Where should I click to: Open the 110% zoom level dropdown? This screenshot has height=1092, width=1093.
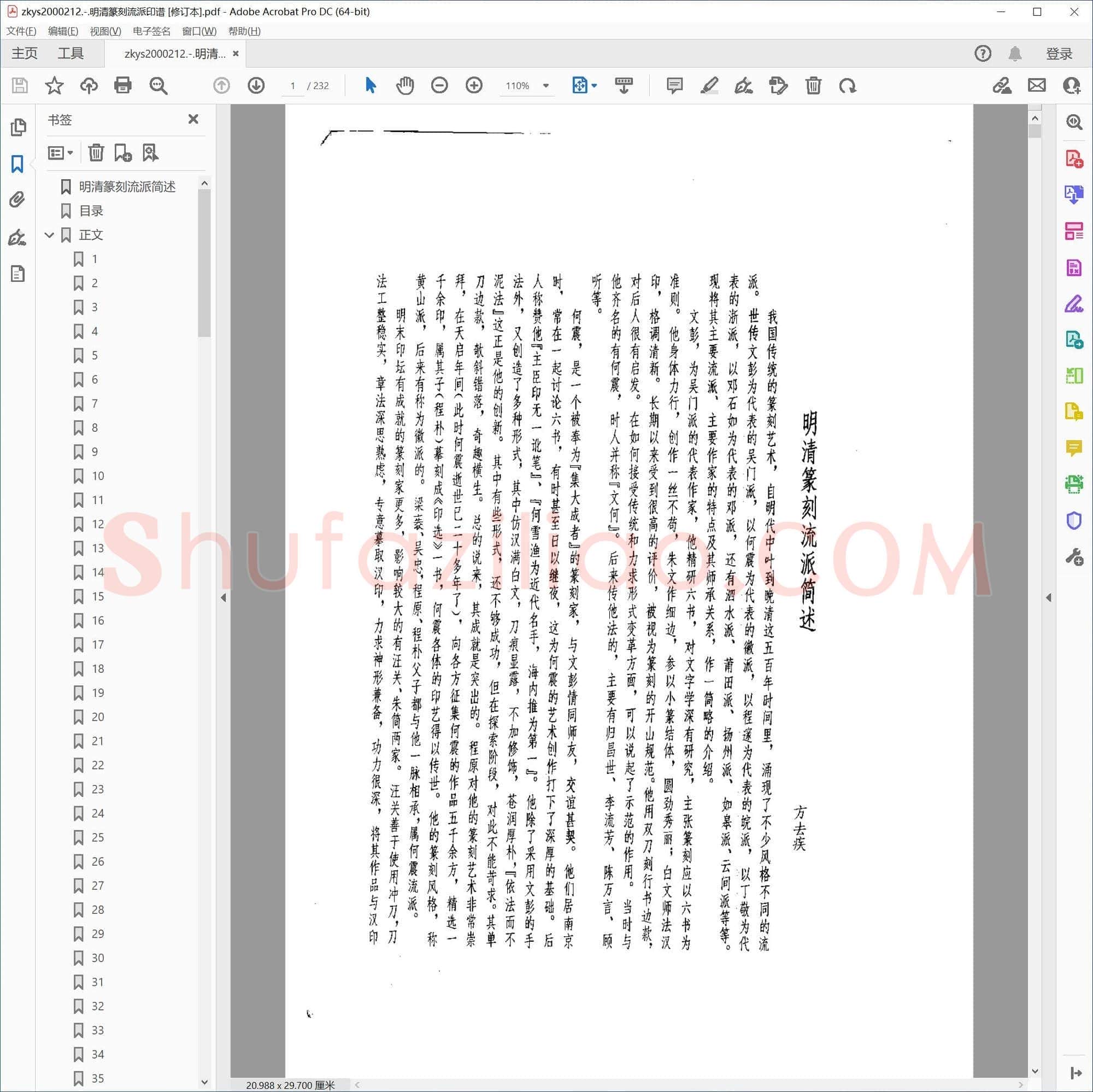click(546, 85)
